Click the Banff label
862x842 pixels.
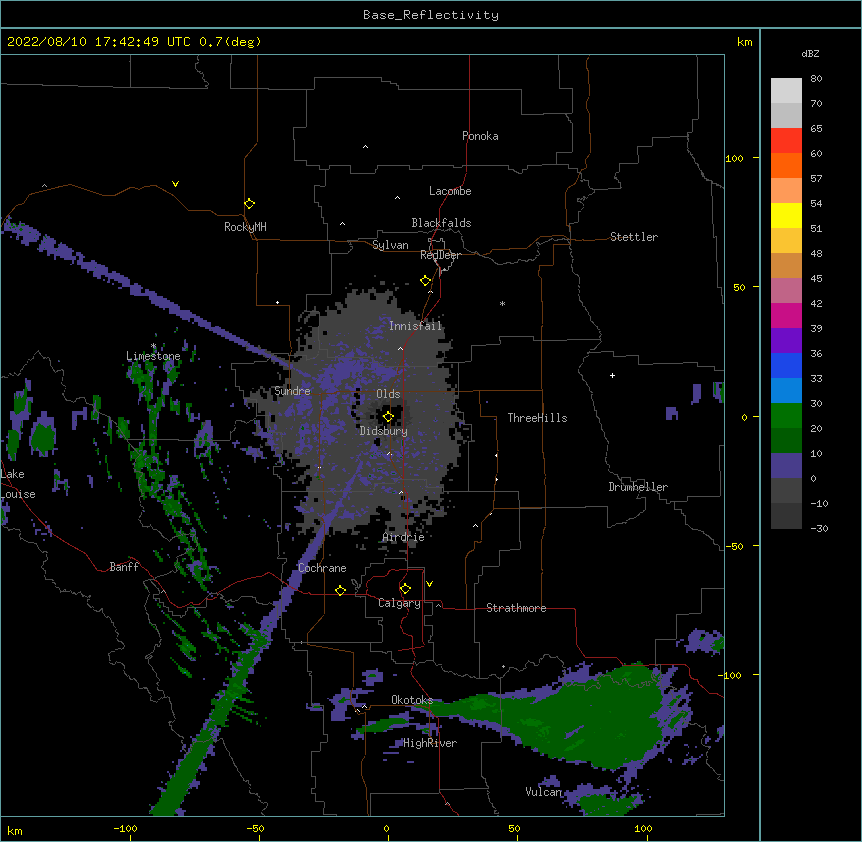[124, 567]
